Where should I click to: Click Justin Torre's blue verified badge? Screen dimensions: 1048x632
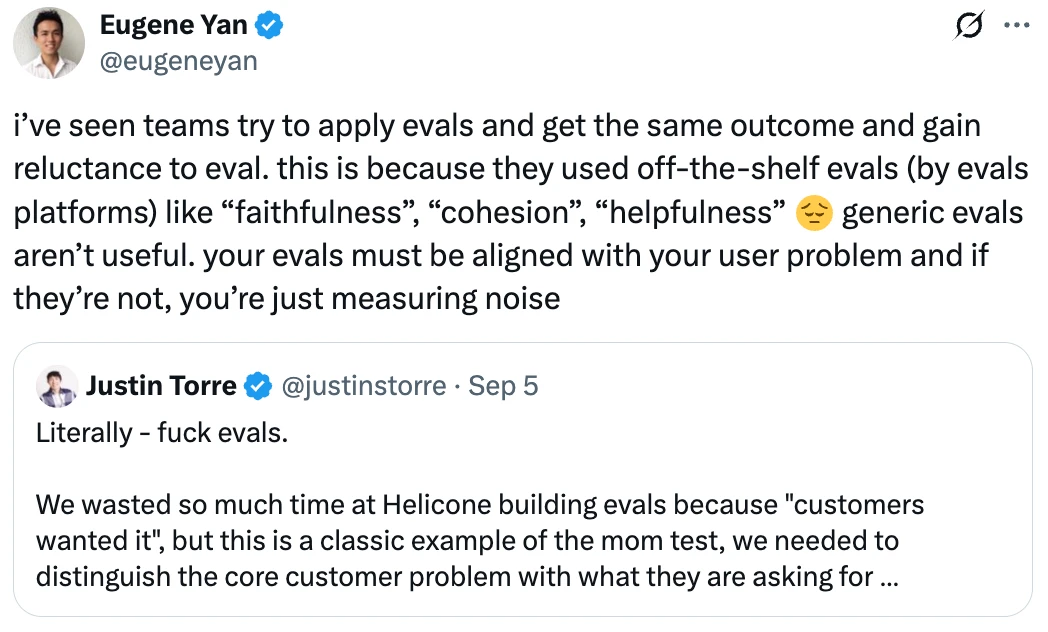pyautogui.click(x=259, y=386)
